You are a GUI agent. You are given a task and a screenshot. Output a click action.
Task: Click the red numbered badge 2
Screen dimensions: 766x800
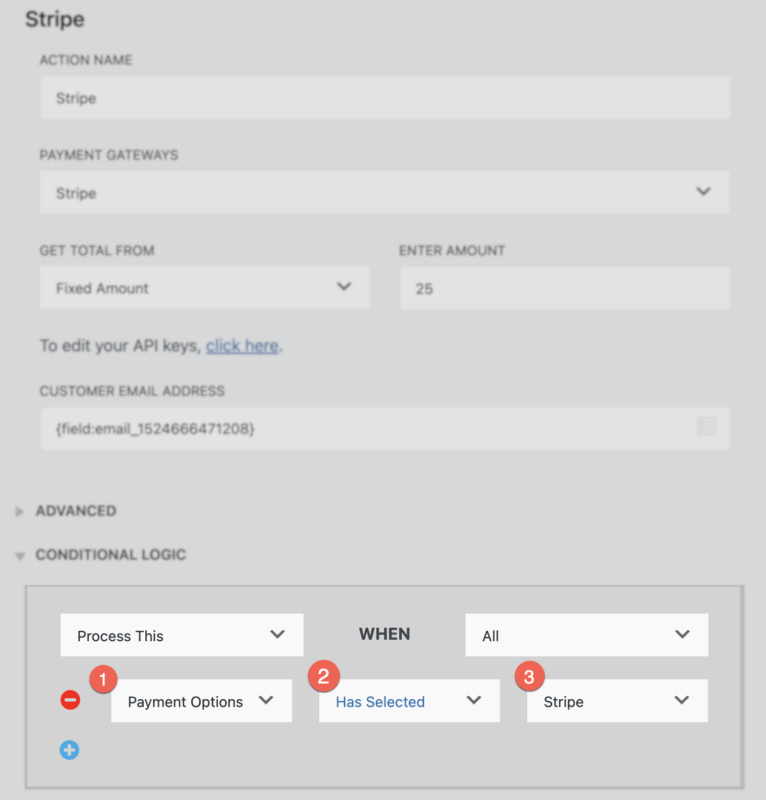click(322, 677)
